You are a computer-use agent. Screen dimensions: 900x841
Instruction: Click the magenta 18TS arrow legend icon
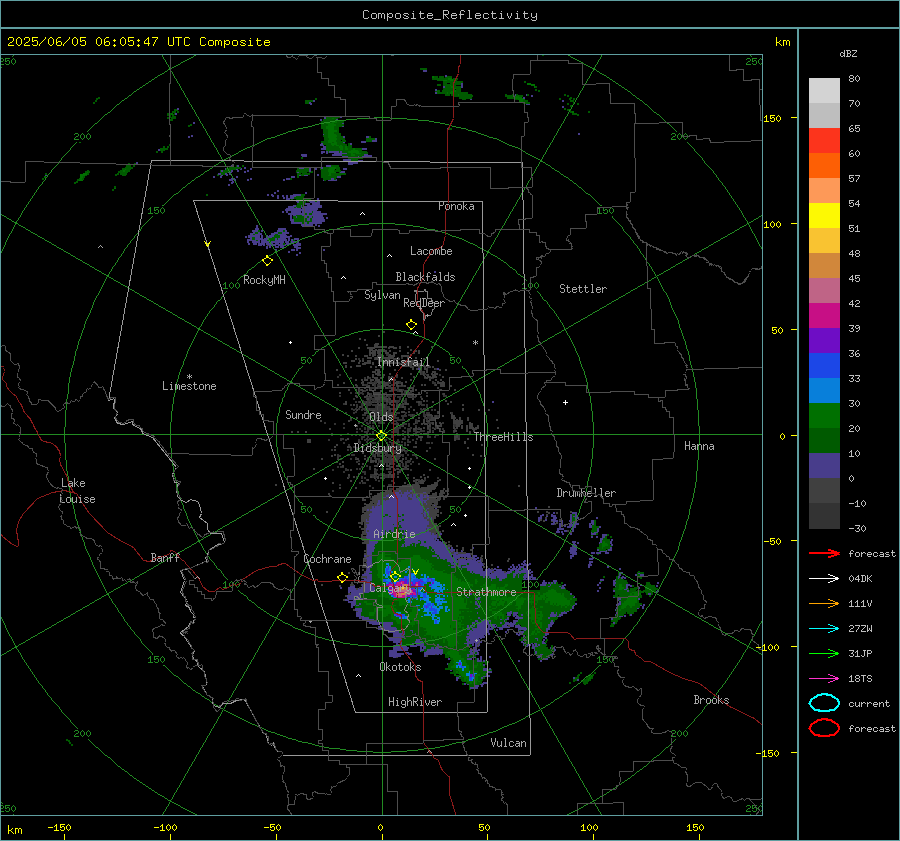point(824,679)
